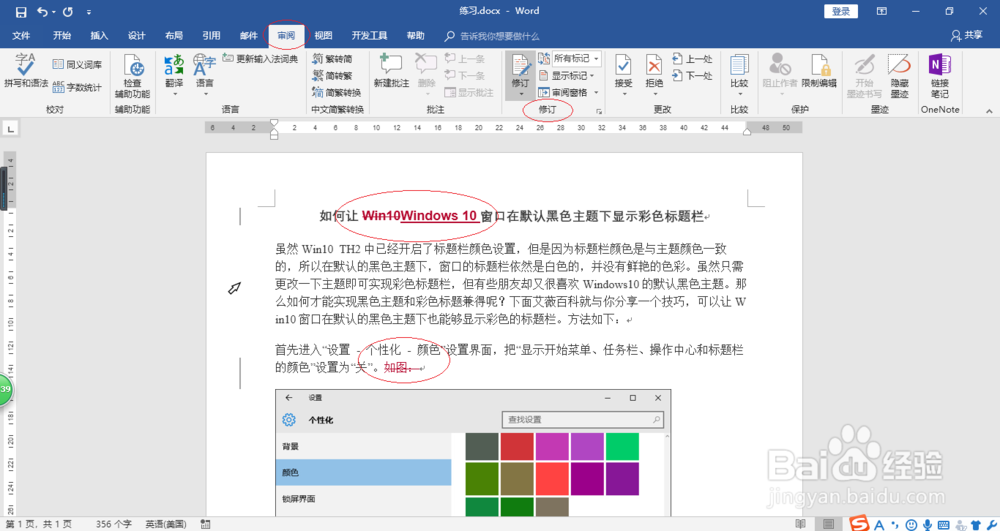The width and height of the screenshot is (1000, 531).
Task: Click the right indent marker on ruler
Action: tap(747, 132)
